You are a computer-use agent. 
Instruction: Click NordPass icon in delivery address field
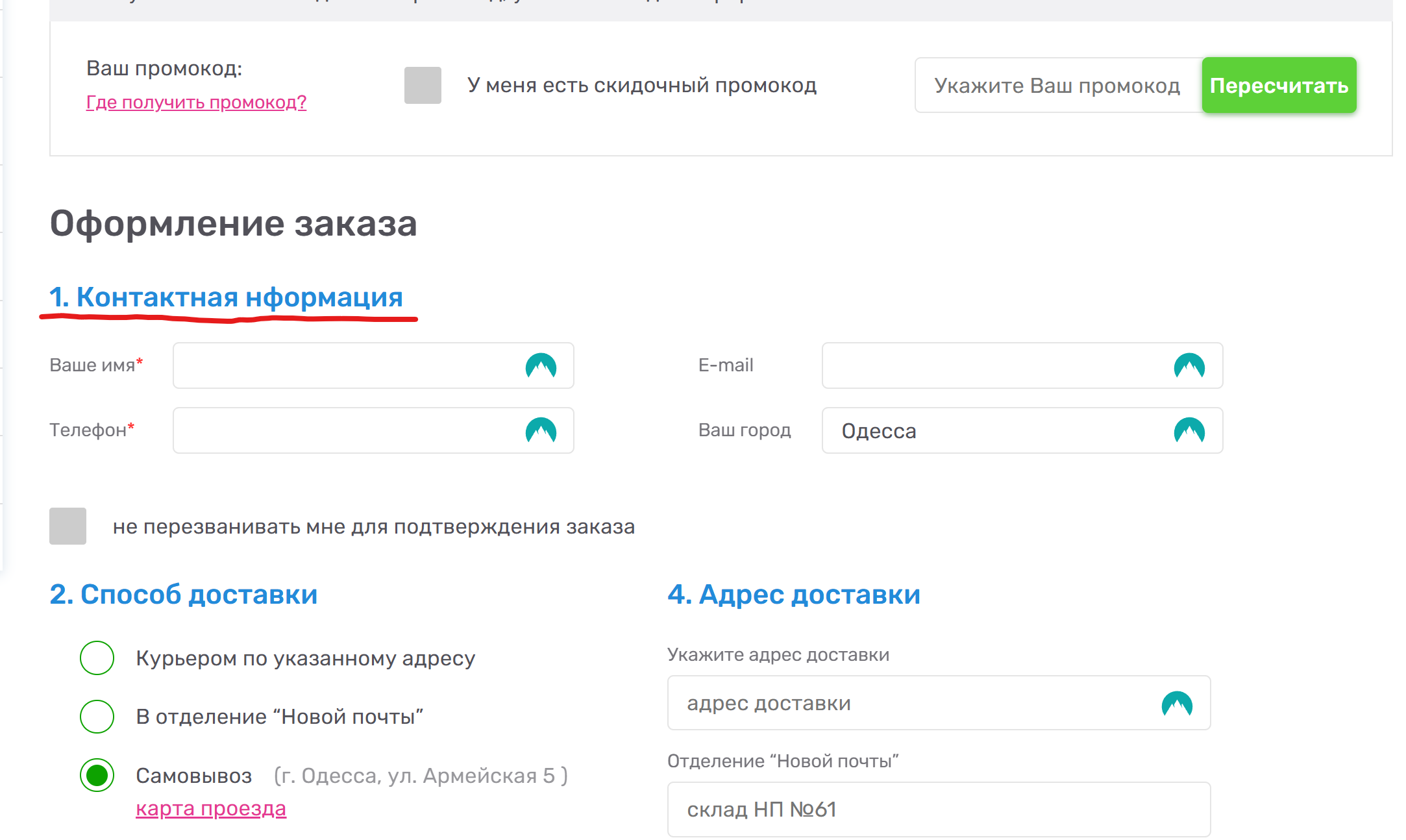[1177, 704]
